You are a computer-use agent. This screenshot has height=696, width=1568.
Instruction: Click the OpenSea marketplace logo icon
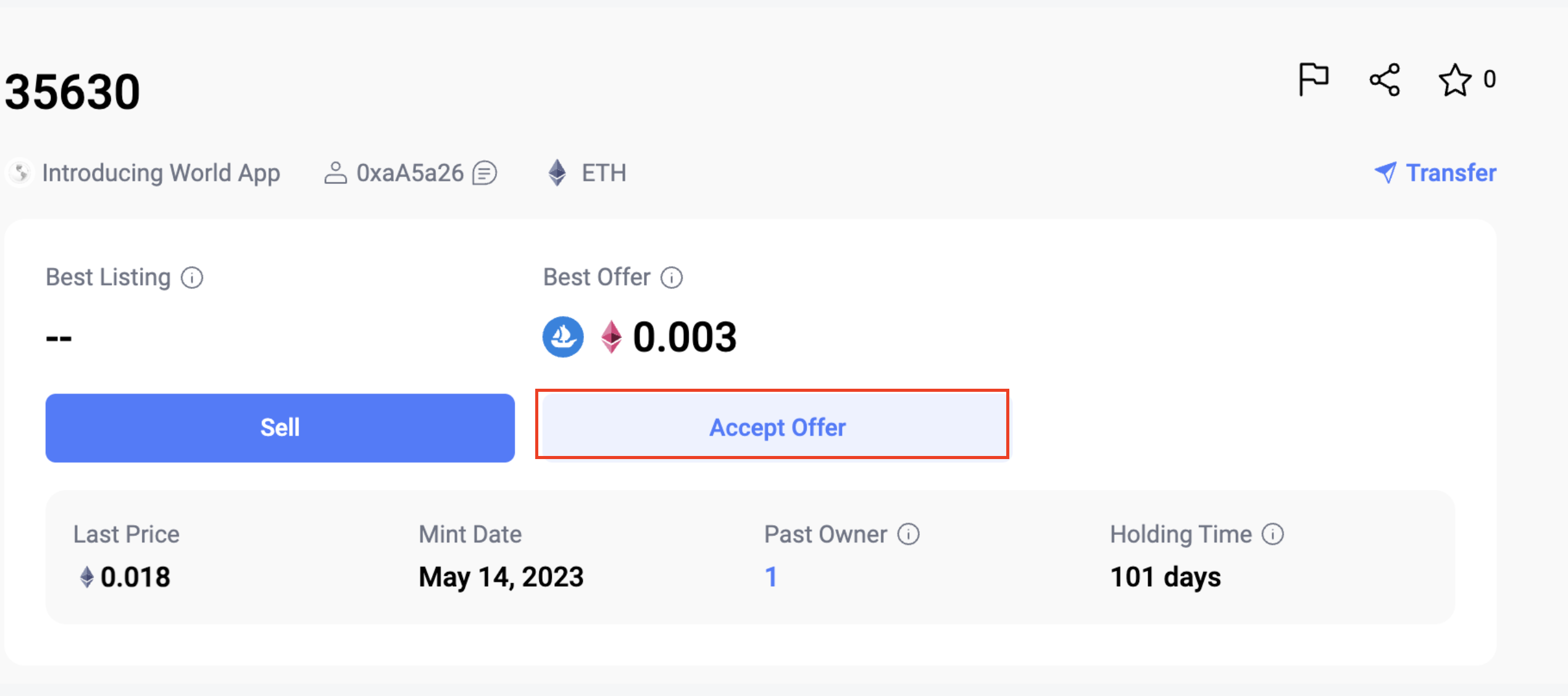563,337
